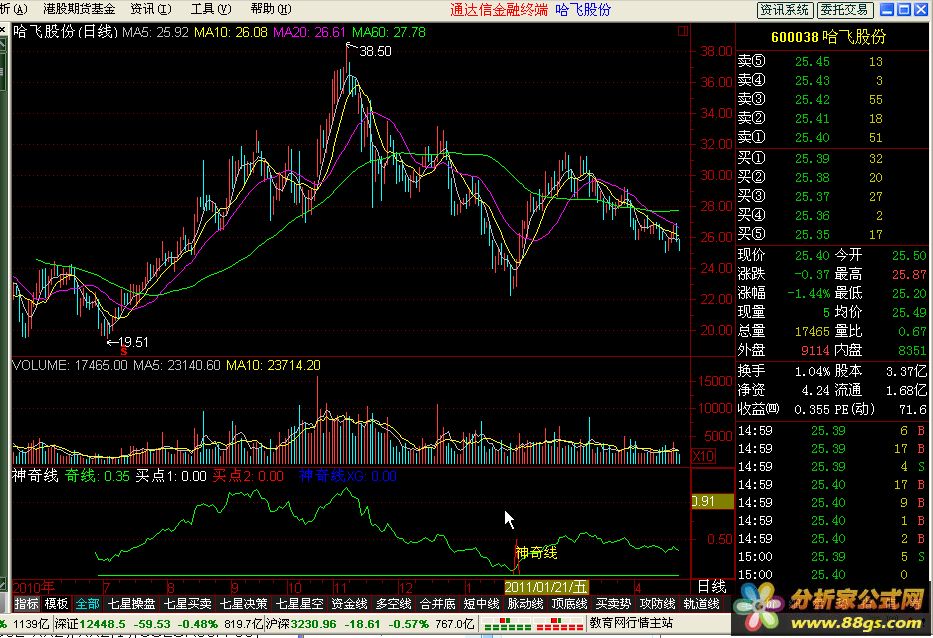Screen dimensions: 933x638
Task: Click the 38.50 high price marker
Action: pyautogui.click(x=375, y=51)
